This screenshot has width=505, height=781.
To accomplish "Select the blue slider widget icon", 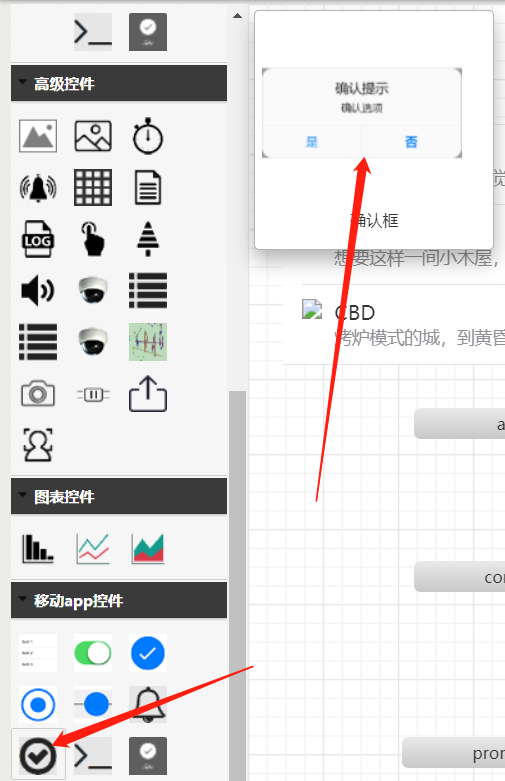I will (93, 705).
